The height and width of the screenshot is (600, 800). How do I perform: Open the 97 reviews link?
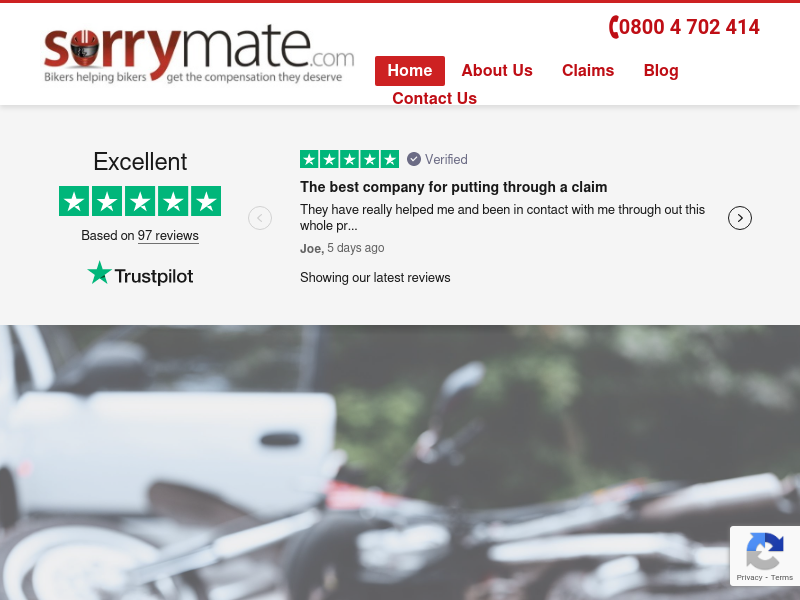click(168, 236)
